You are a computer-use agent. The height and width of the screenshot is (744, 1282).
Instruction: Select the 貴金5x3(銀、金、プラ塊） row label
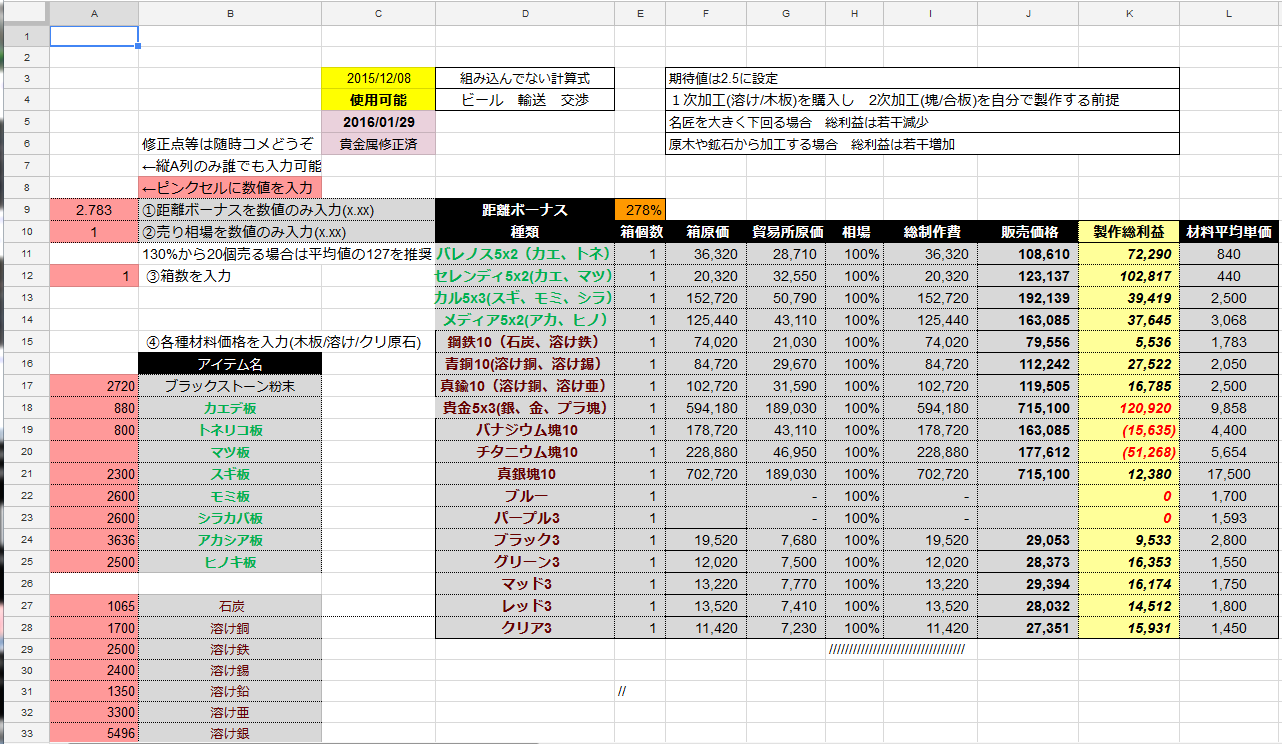524,408
